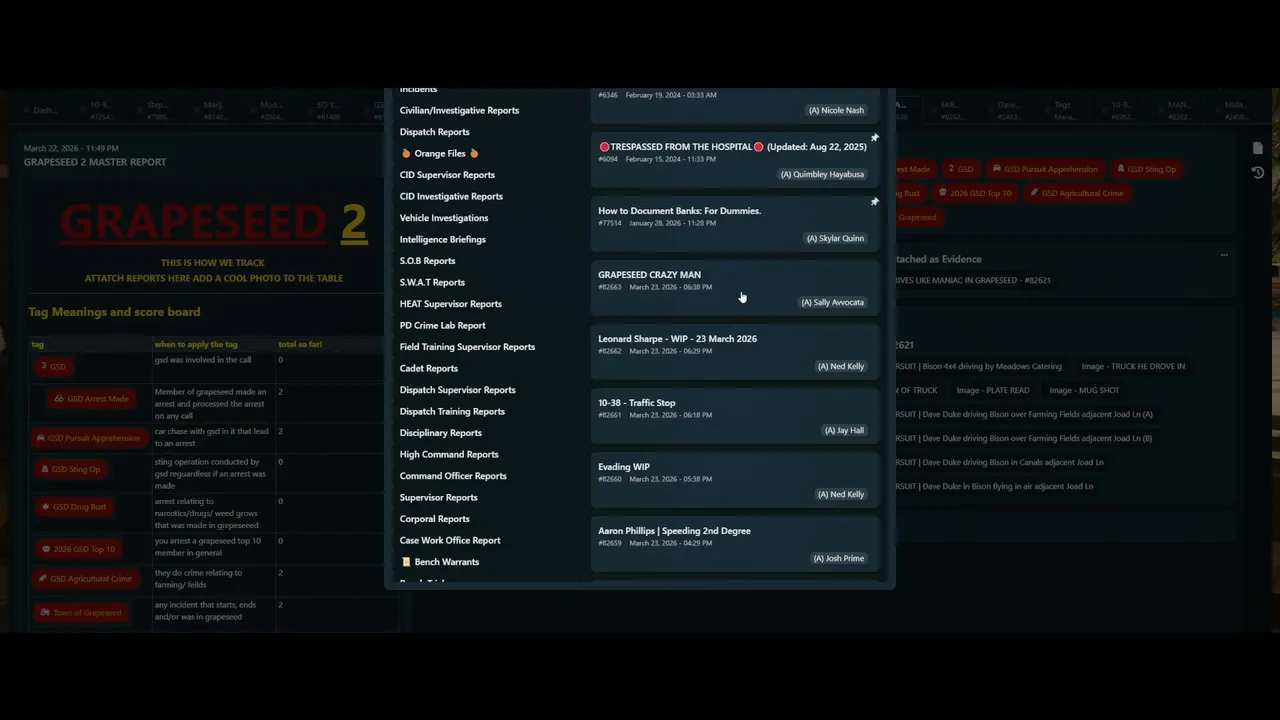1280x720 pixels.
Task: Click pin icon on How to Document Banks report
Action: click(x=874, y=202)
